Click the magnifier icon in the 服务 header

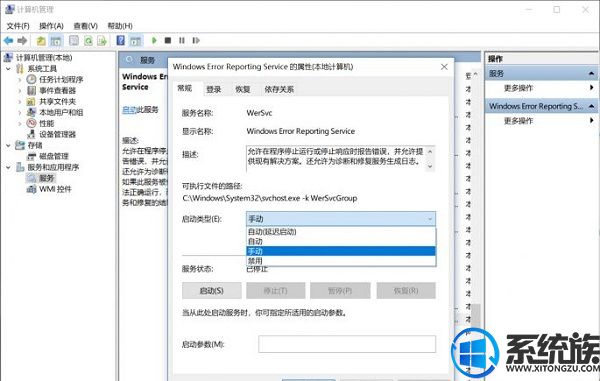point(130,60)
